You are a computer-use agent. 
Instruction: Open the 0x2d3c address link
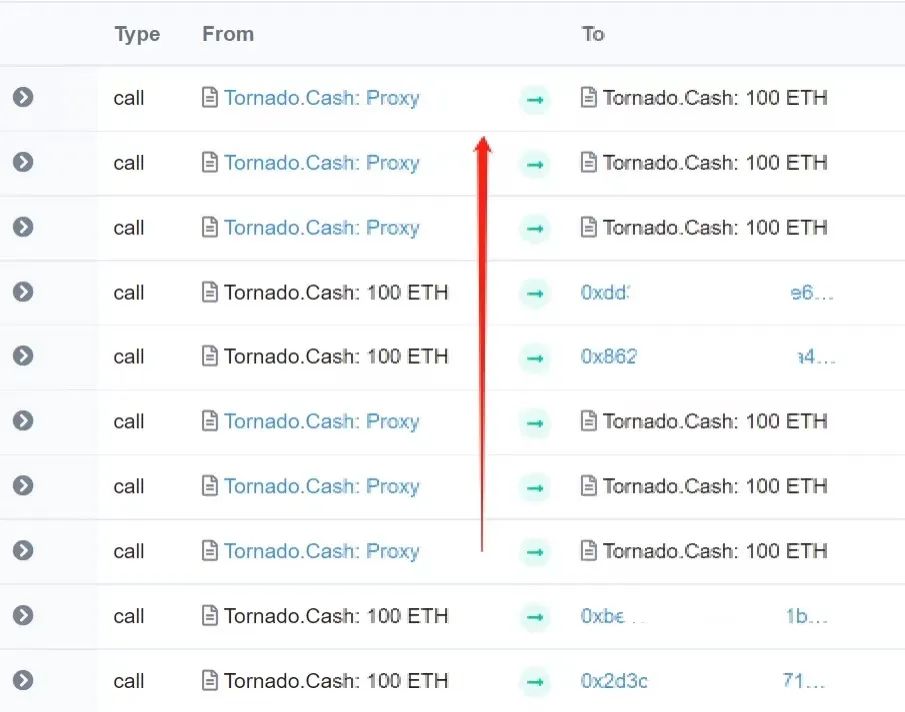point(613,681)
